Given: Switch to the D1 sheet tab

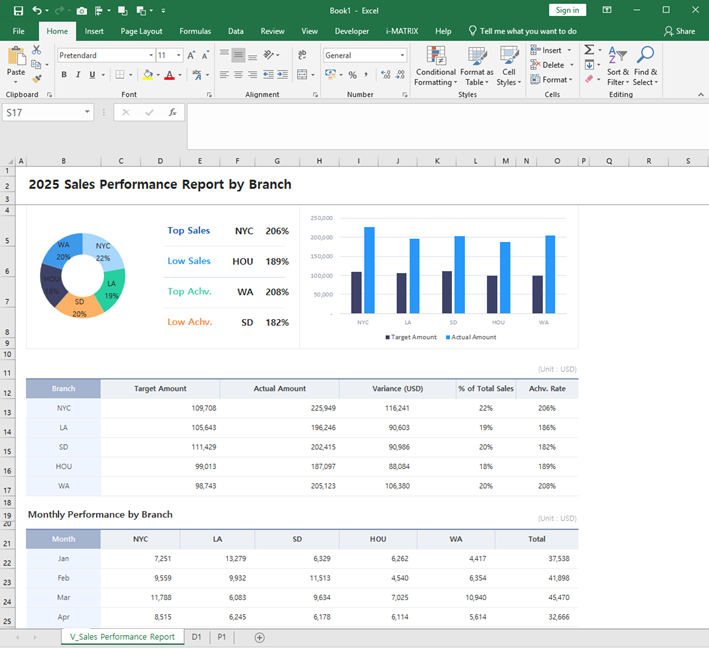Looking at the screenshot, I should point(197,637).
